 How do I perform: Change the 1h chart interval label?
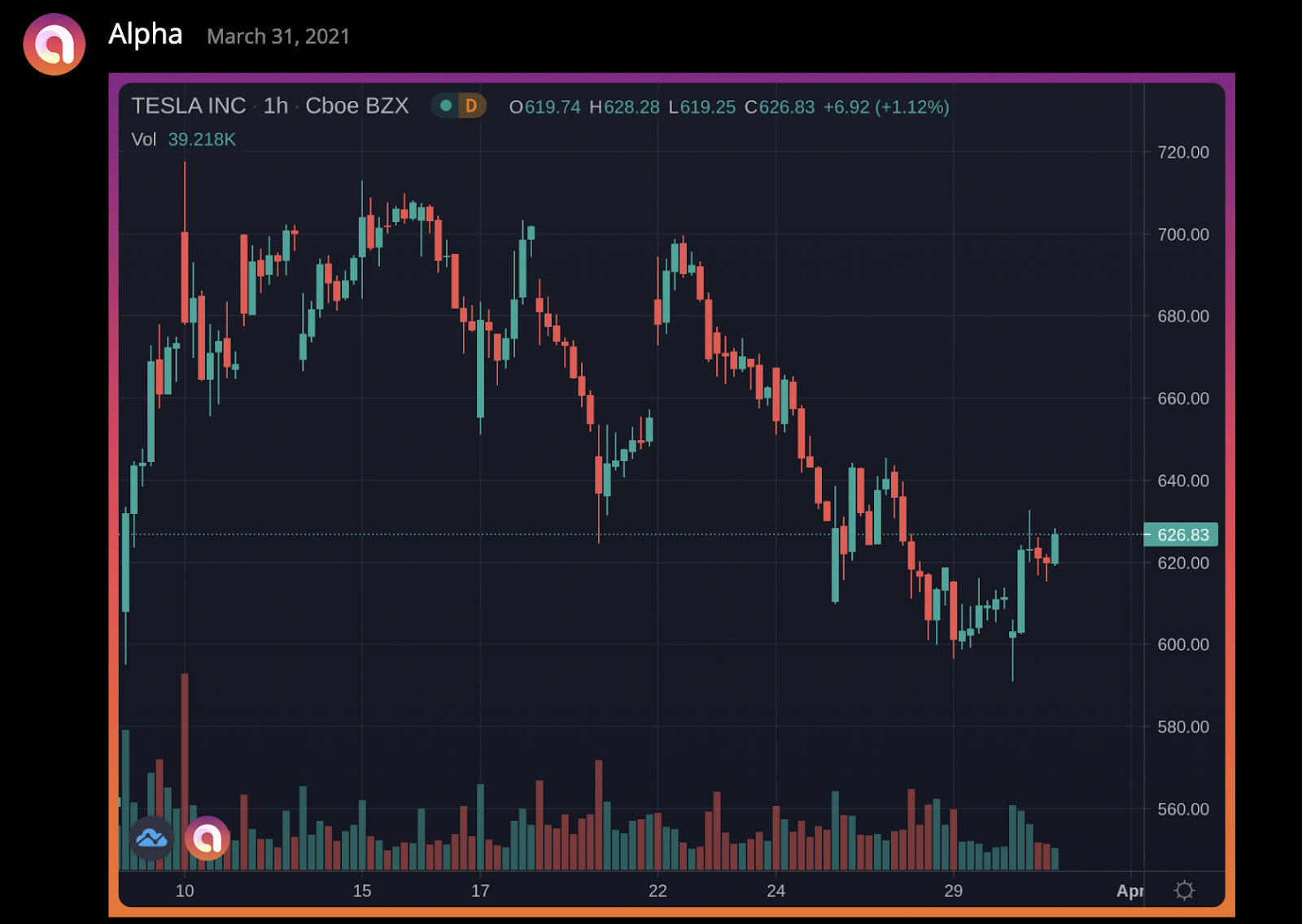[276, 106]
